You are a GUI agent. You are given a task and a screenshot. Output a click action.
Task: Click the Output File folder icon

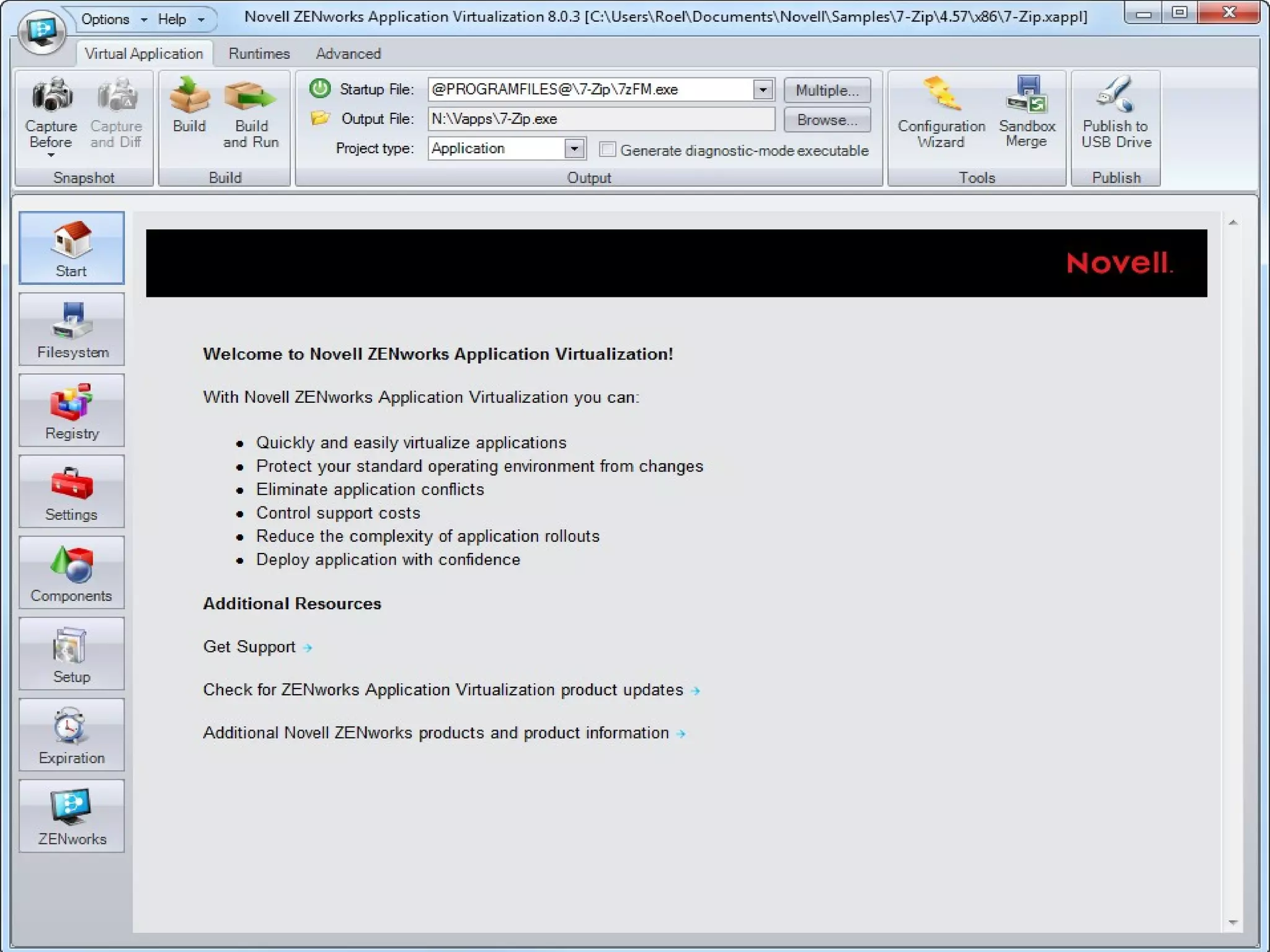[320, 118]
